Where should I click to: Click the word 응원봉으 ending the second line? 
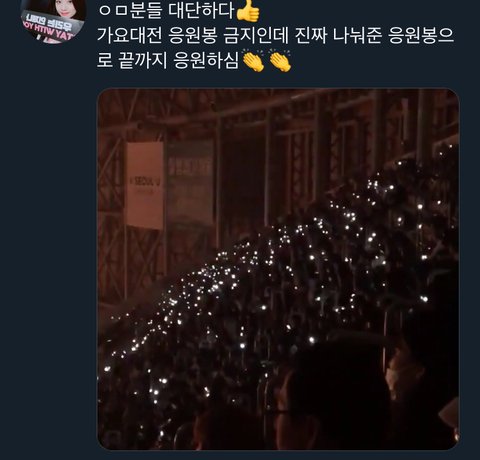pyautogui.click(x=421, y=36)
